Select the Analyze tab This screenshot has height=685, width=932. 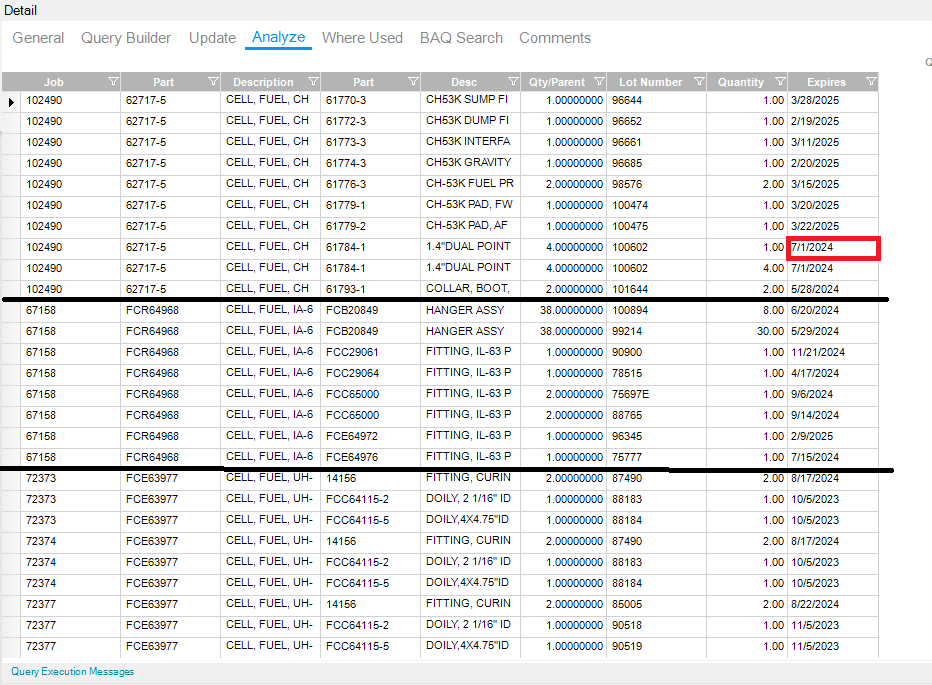[278, 37]
